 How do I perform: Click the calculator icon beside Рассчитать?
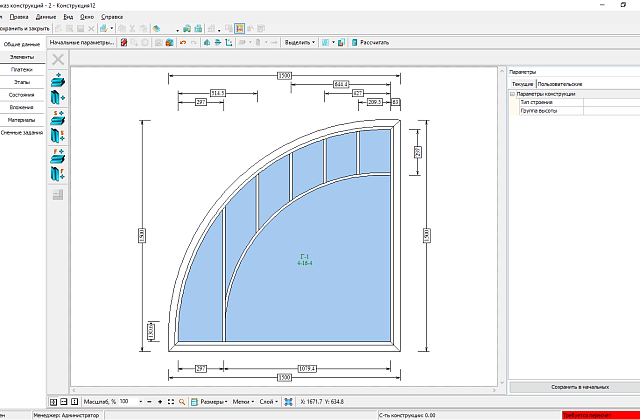pos(355,42)
